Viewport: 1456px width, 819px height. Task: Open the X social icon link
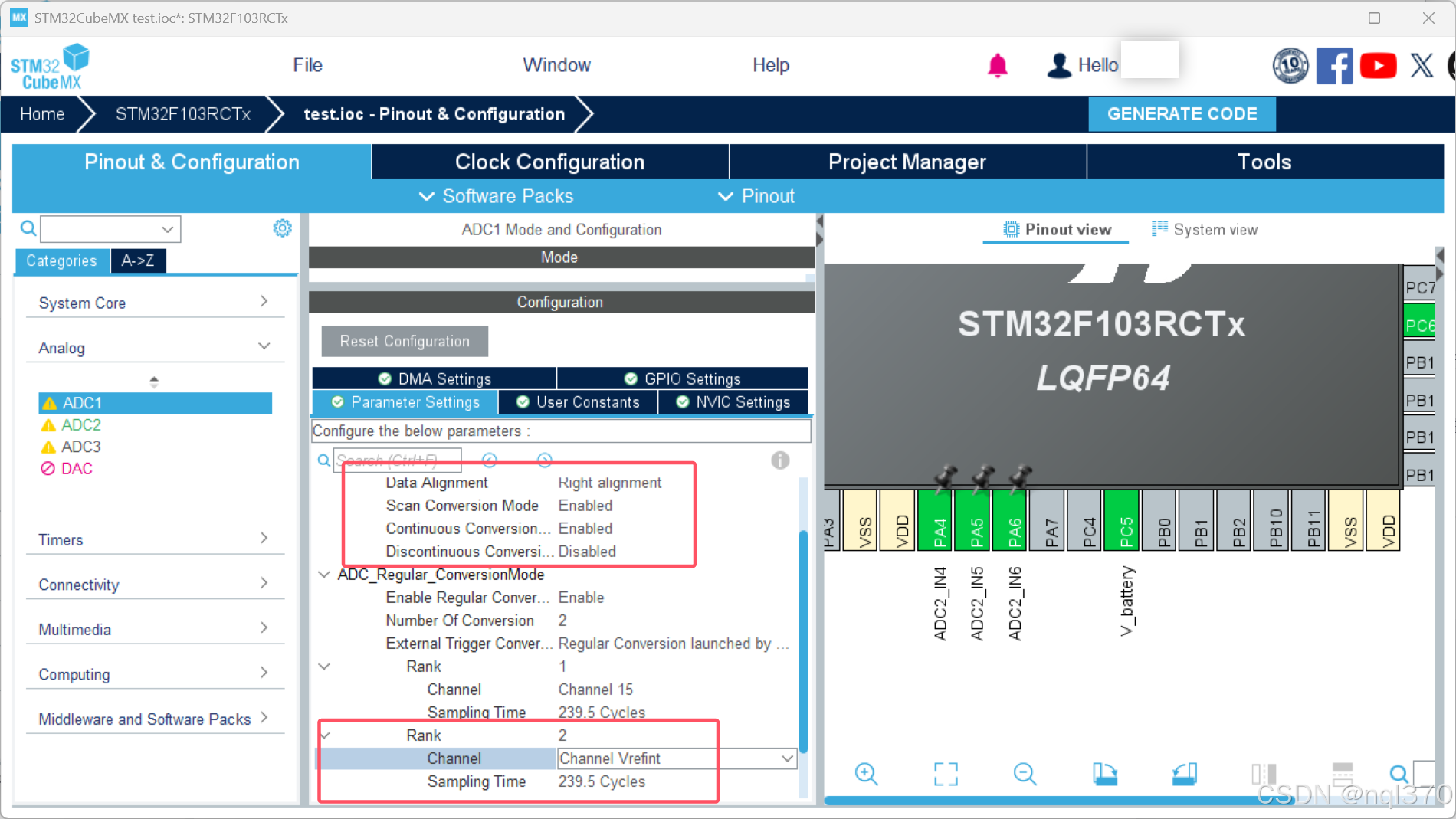(1422, 66)
